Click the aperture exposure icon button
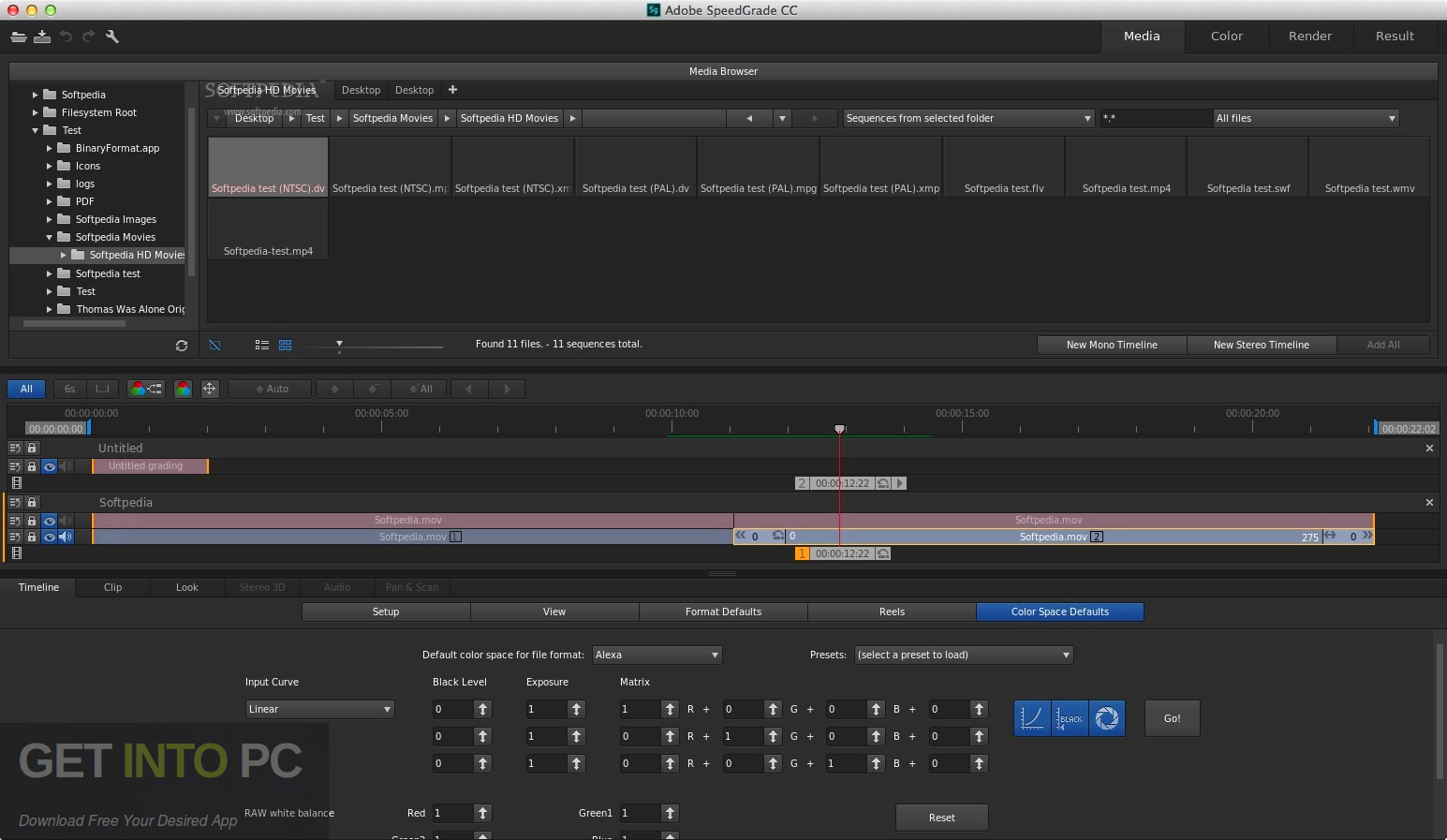This screenshot has width=1447, height=840. click(x=1107, y=718)
